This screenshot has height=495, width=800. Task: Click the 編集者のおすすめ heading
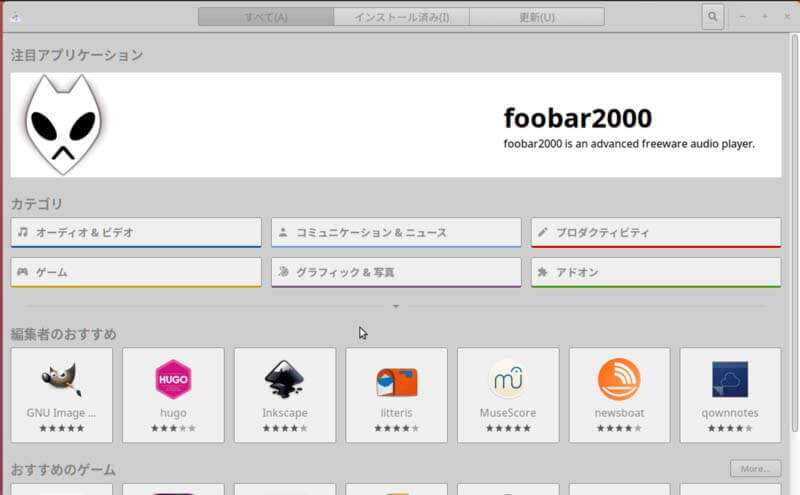(63, 334)
